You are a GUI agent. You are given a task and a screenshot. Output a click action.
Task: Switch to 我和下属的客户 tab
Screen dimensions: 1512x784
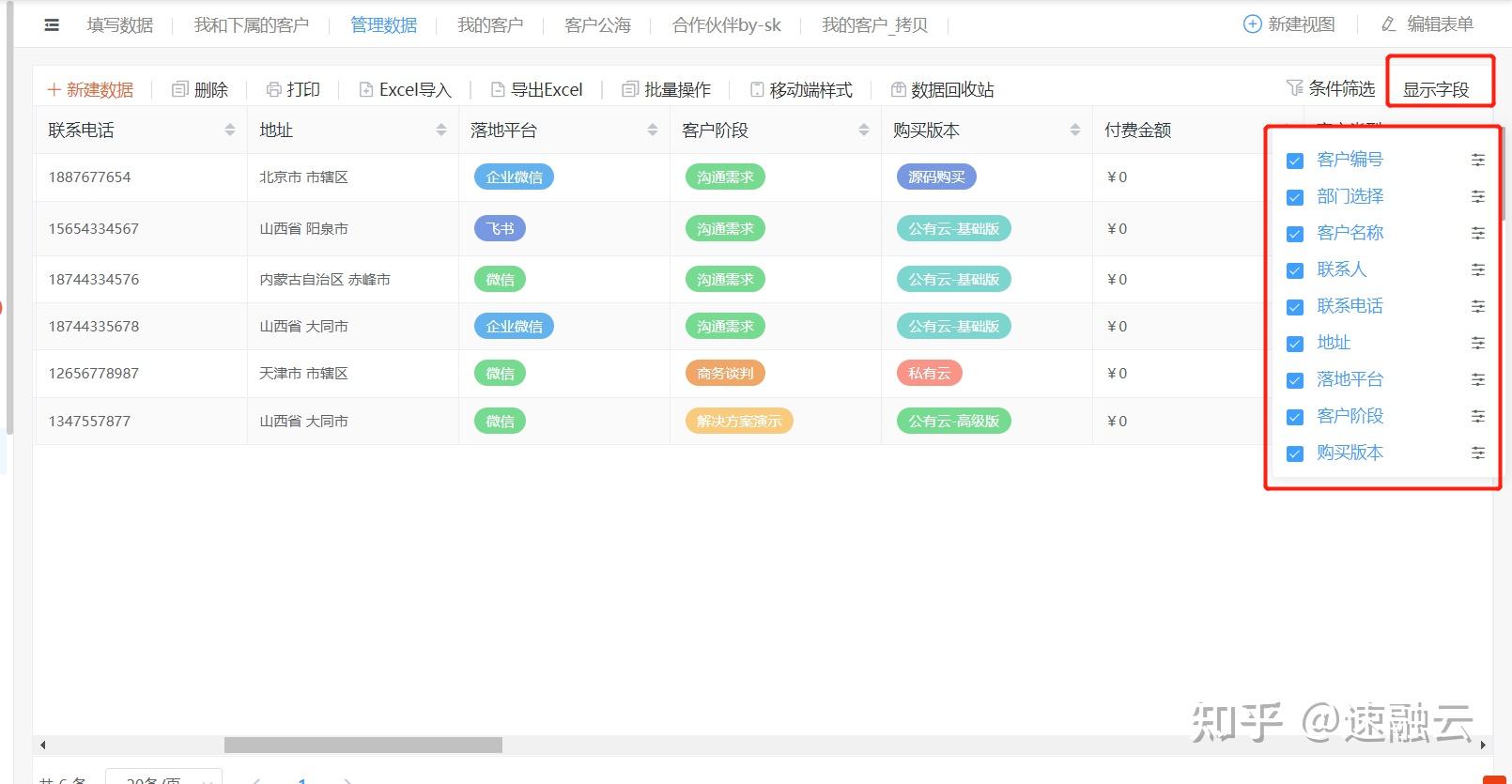[252, 25]
